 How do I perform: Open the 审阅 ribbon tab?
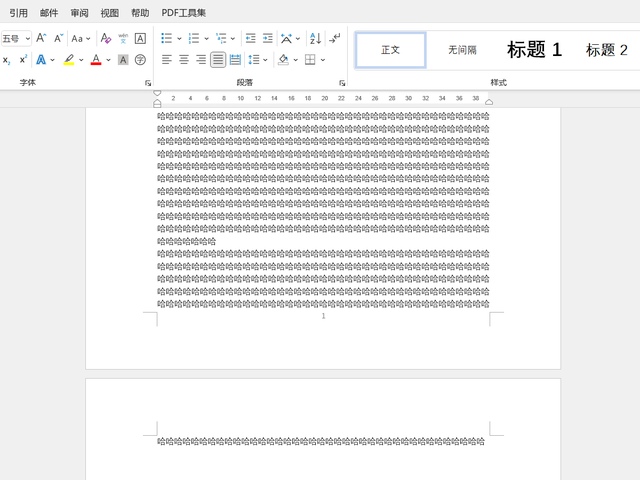(x=79, y=13)
